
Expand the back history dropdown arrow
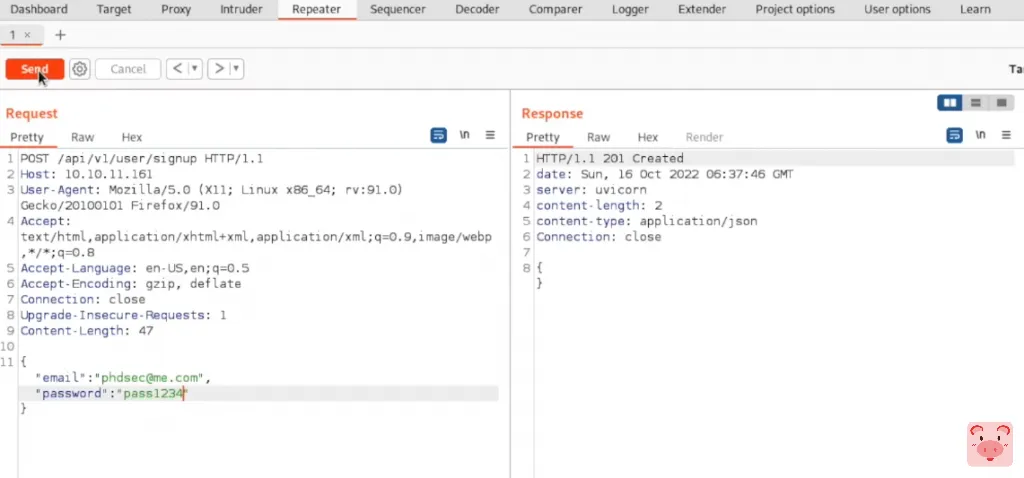194,69
